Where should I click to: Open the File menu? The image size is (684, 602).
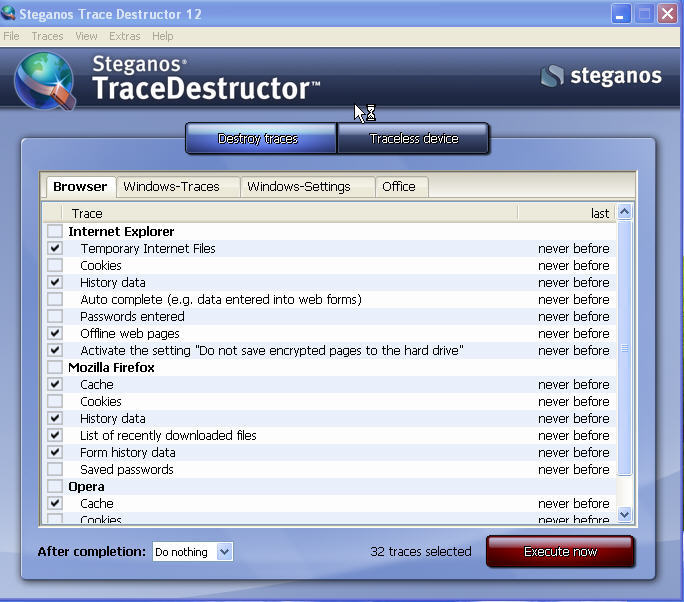[11, 36]
